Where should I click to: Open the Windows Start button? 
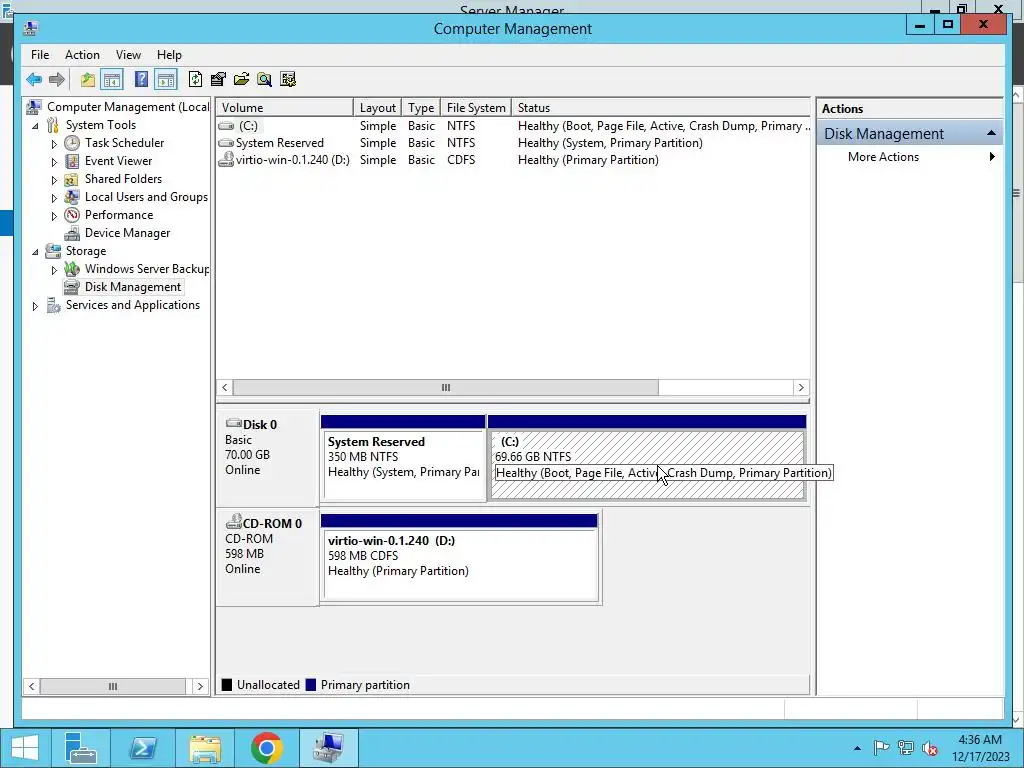coord(25,748)
